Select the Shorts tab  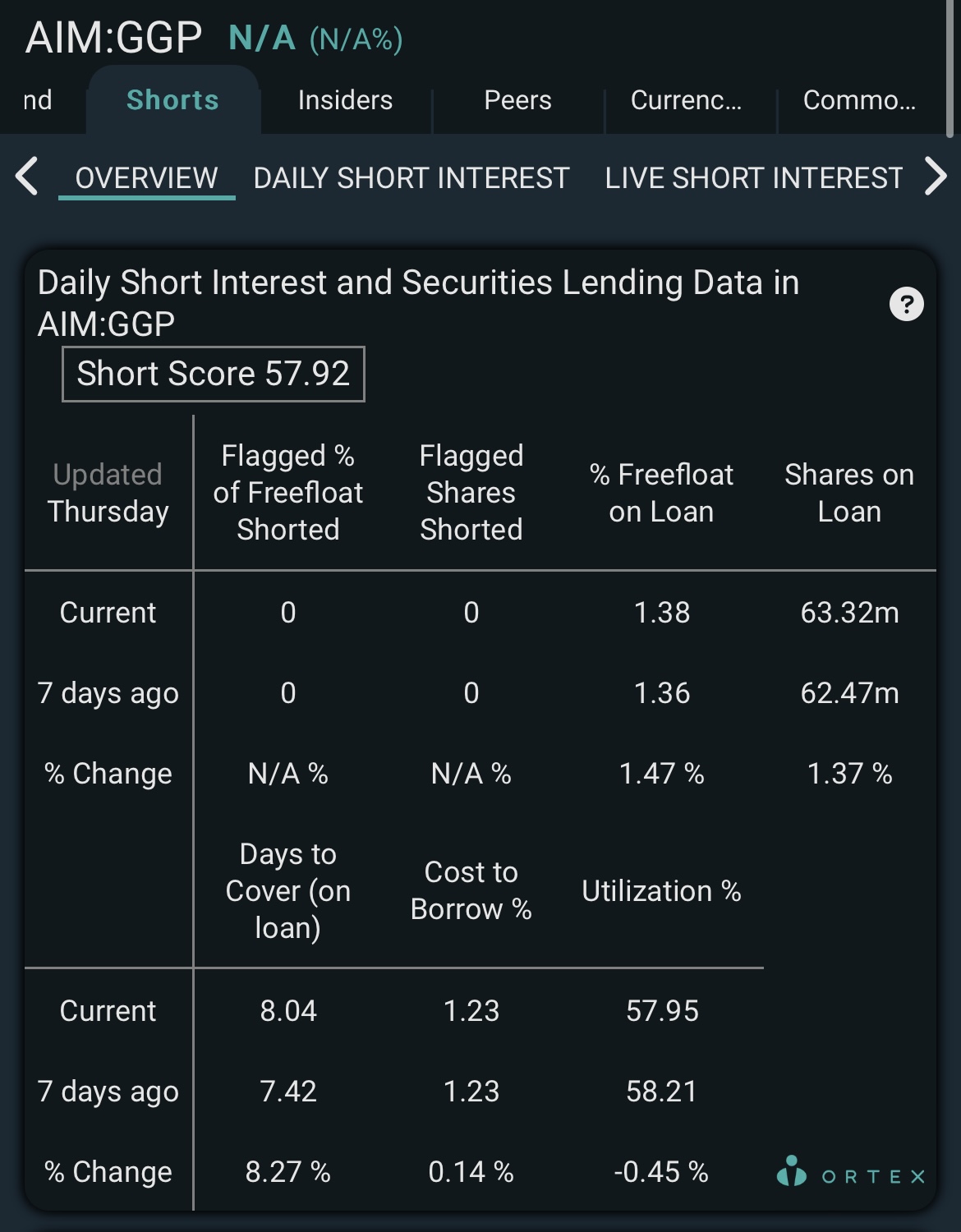[172, 100]
